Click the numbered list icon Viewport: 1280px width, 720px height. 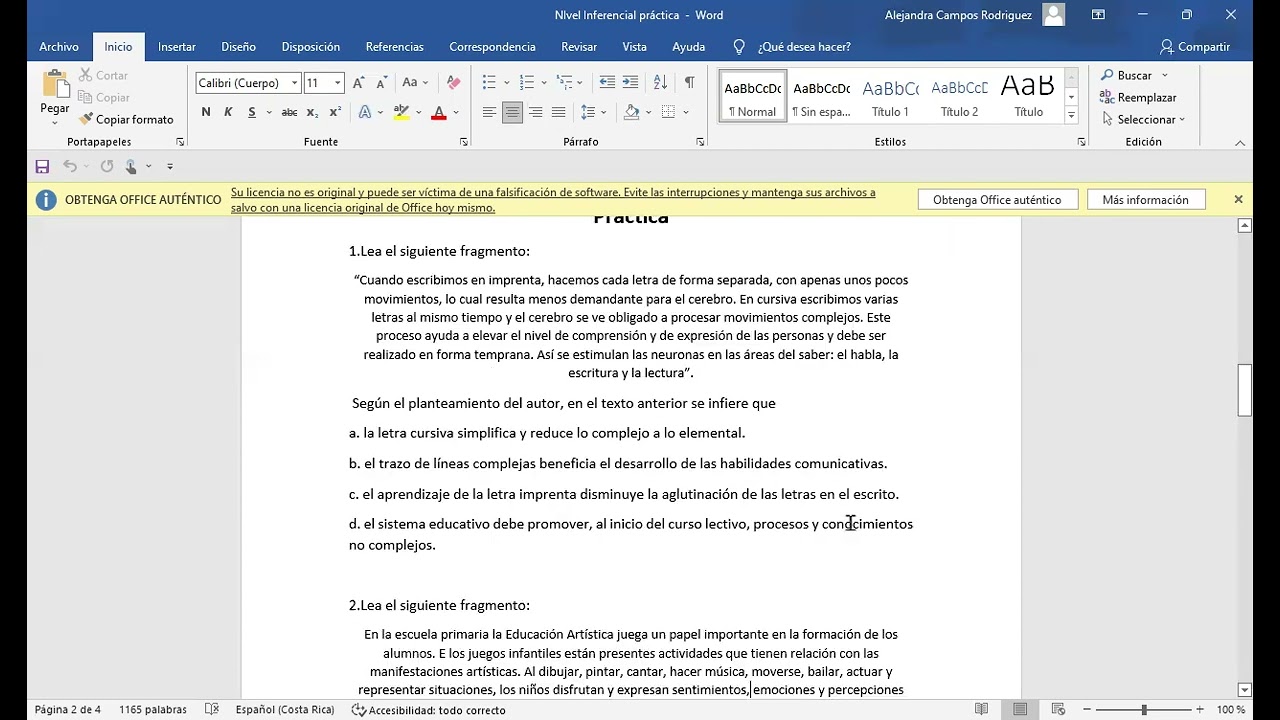(527, 83)
